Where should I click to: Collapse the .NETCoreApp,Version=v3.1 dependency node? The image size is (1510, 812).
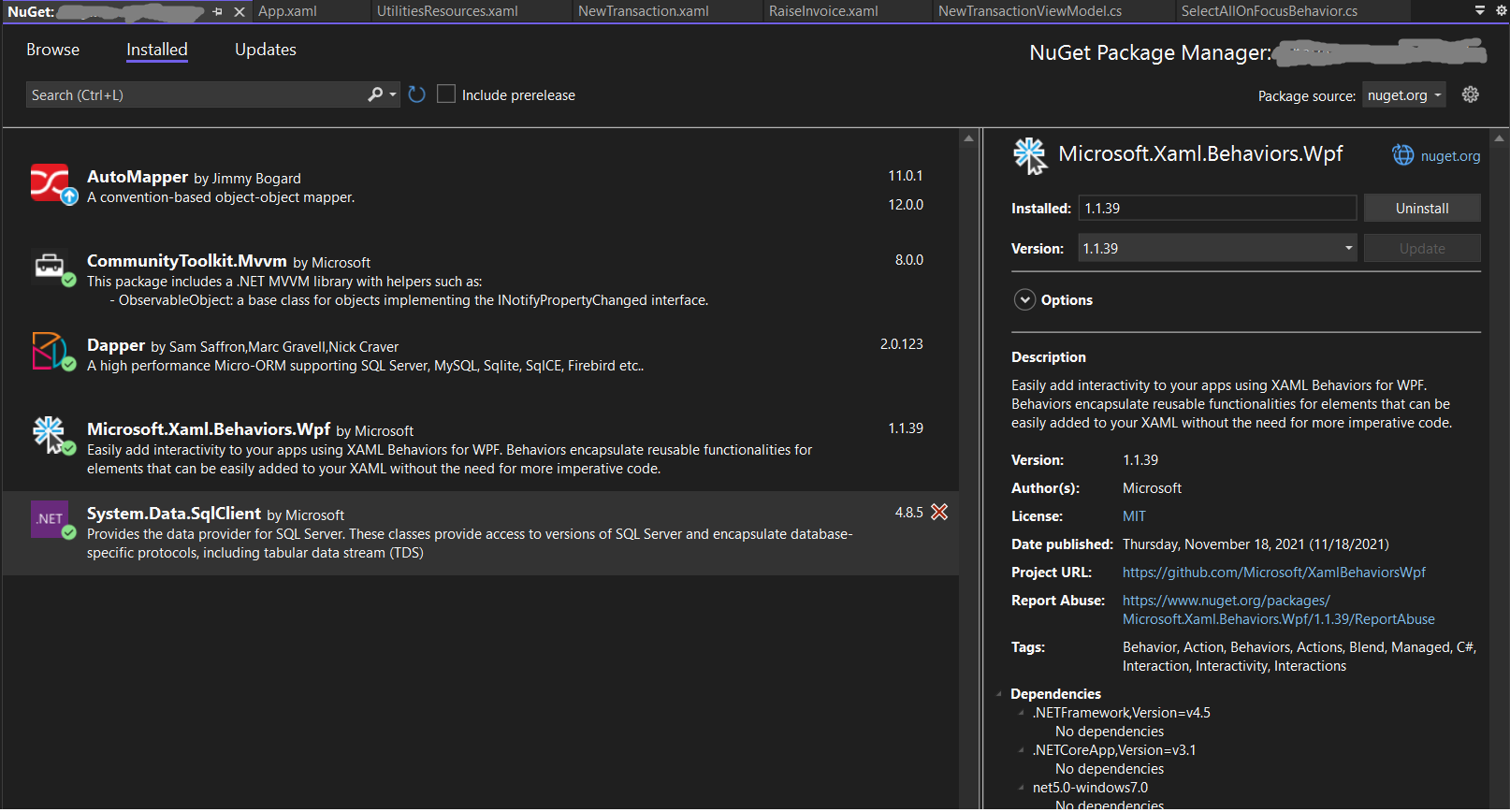point(1021,750)
